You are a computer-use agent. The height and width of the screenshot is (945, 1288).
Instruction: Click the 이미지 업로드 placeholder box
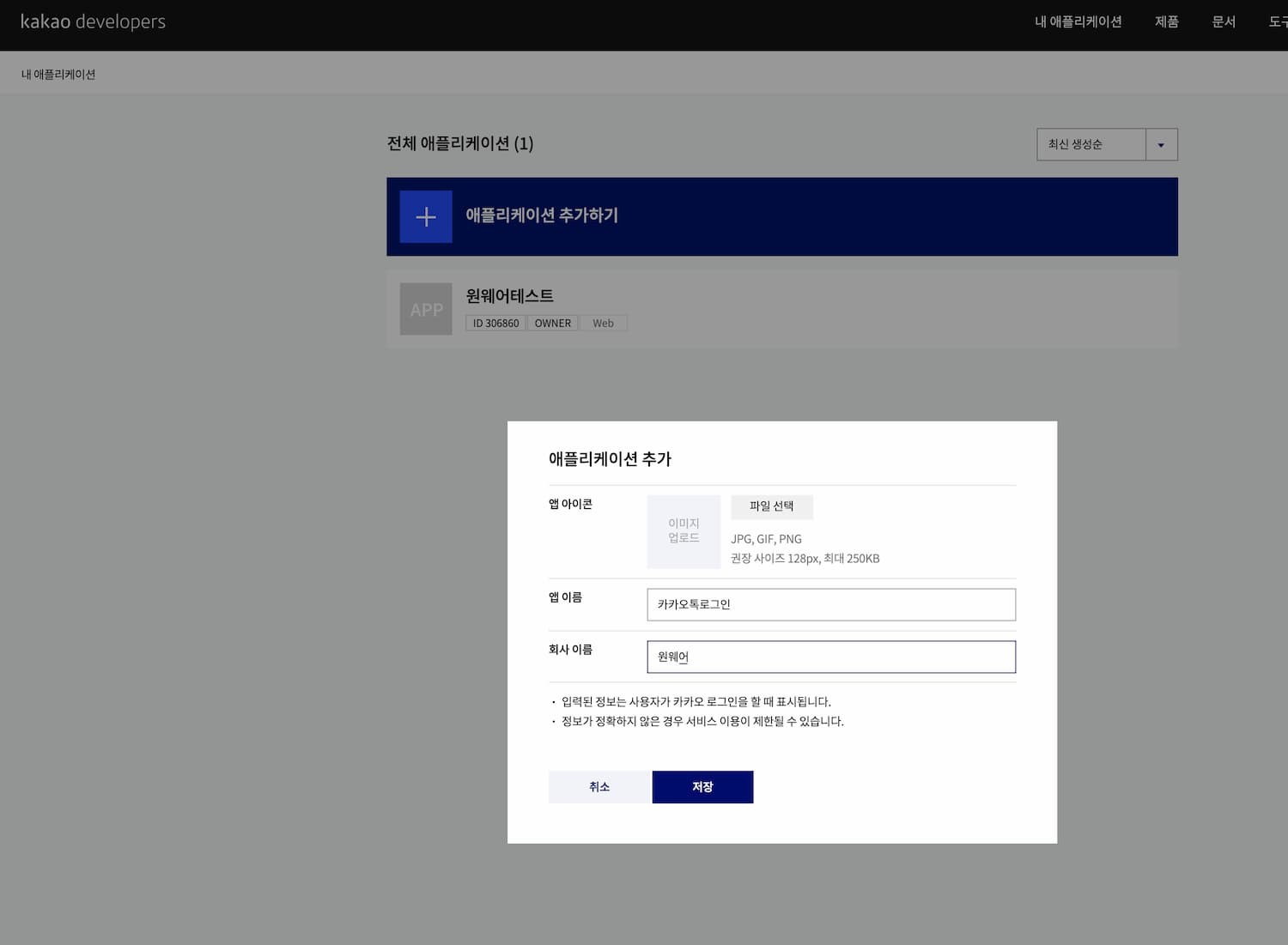(x=683, y=531)
